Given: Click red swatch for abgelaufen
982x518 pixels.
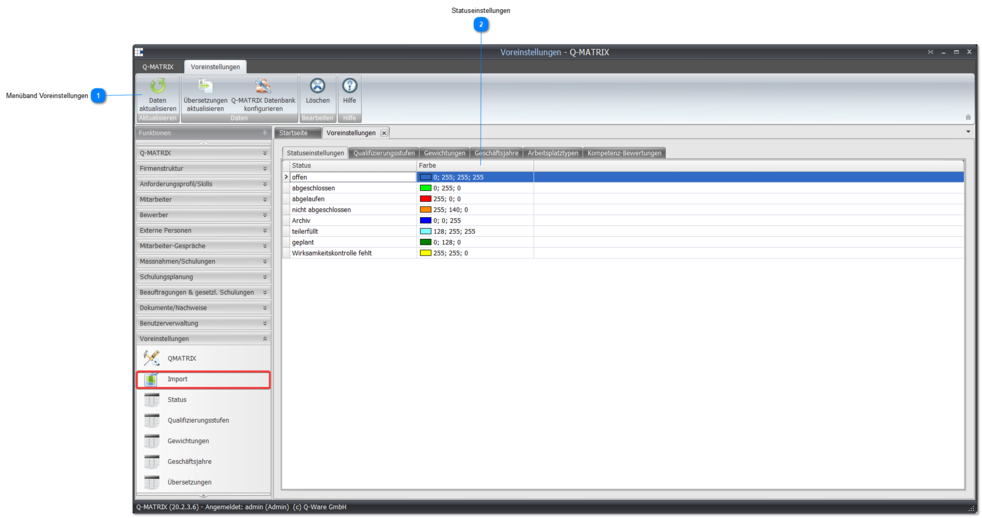Looking at the screenshot, I should 426,199.
